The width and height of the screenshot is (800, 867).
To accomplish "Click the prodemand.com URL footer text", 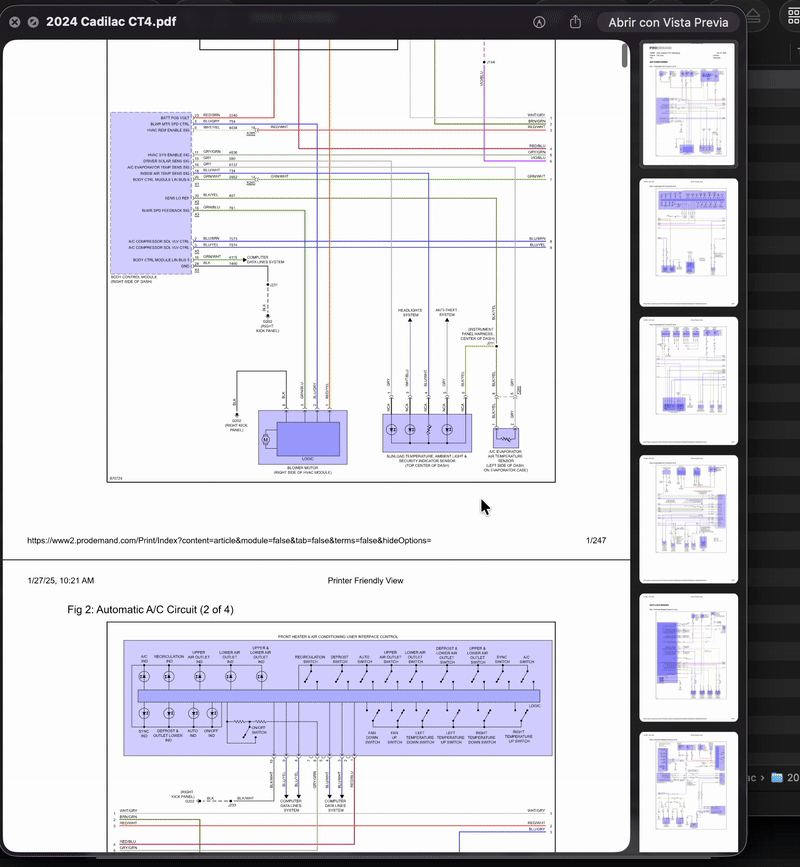I will click(x=229, y=540).
